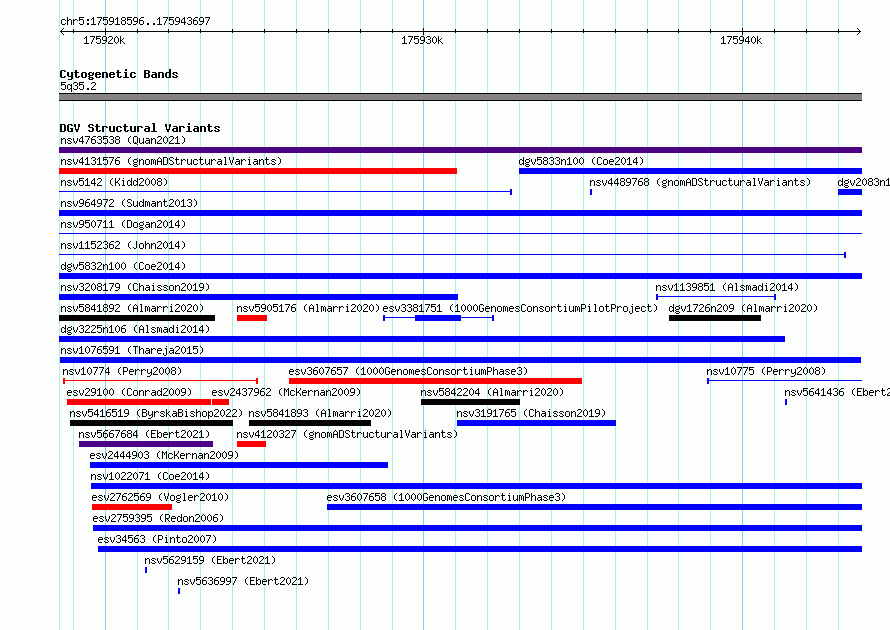Click the left arrow of the ruler

(63, 32)
